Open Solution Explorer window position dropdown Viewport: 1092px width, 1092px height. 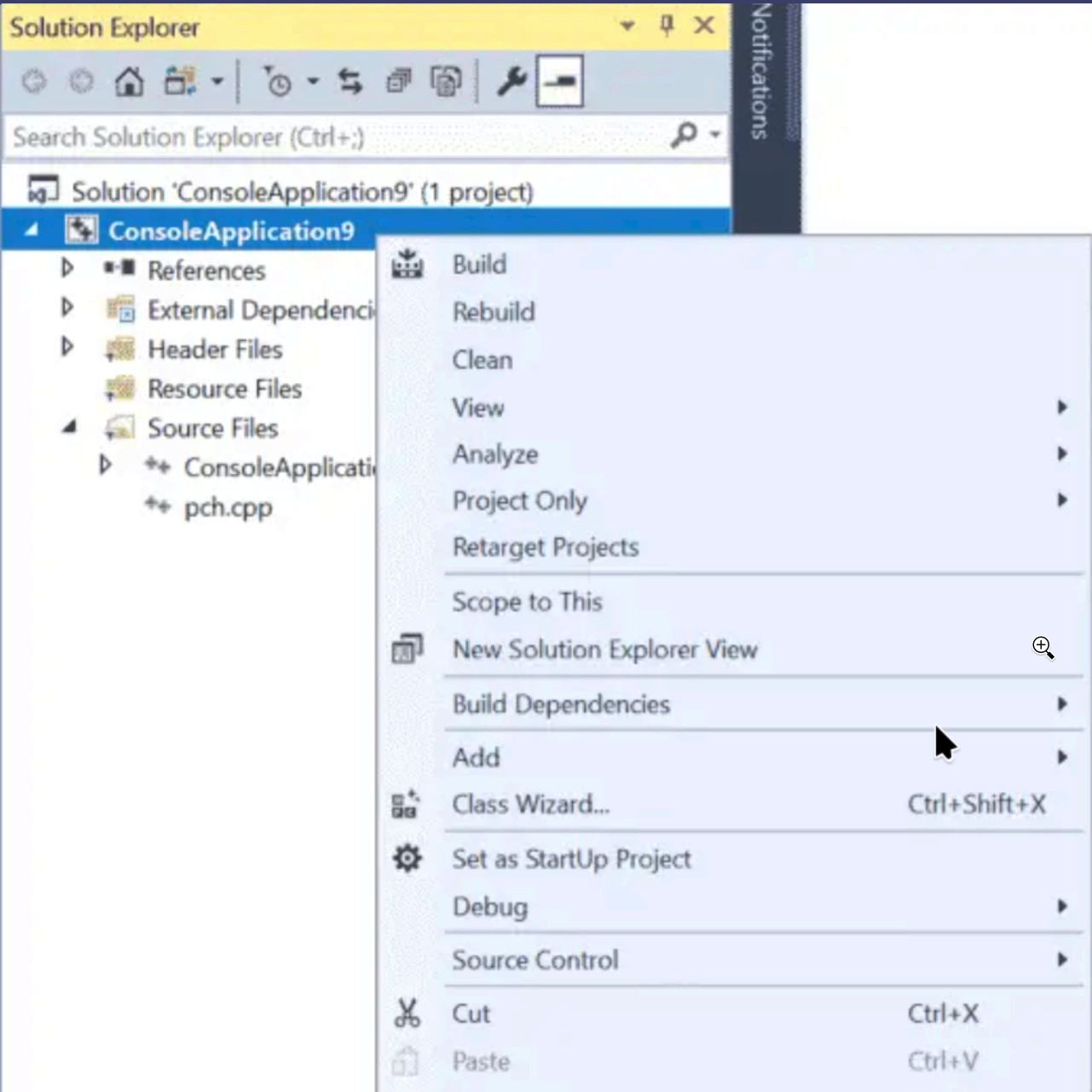[x=627, y=26]
